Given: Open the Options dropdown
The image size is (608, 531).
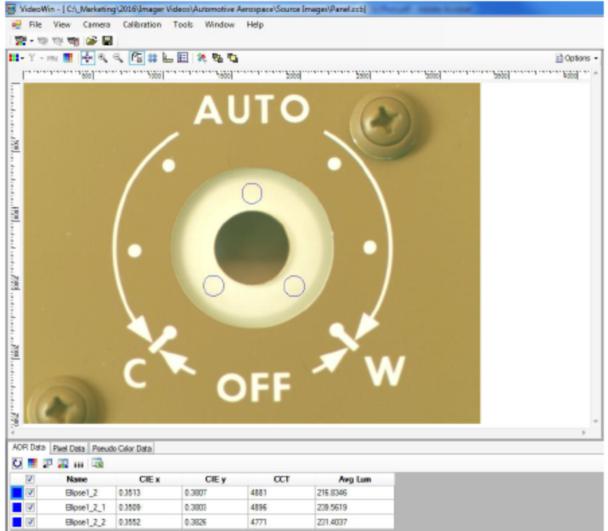Looking at the screenshot, I should coord(577,58).
